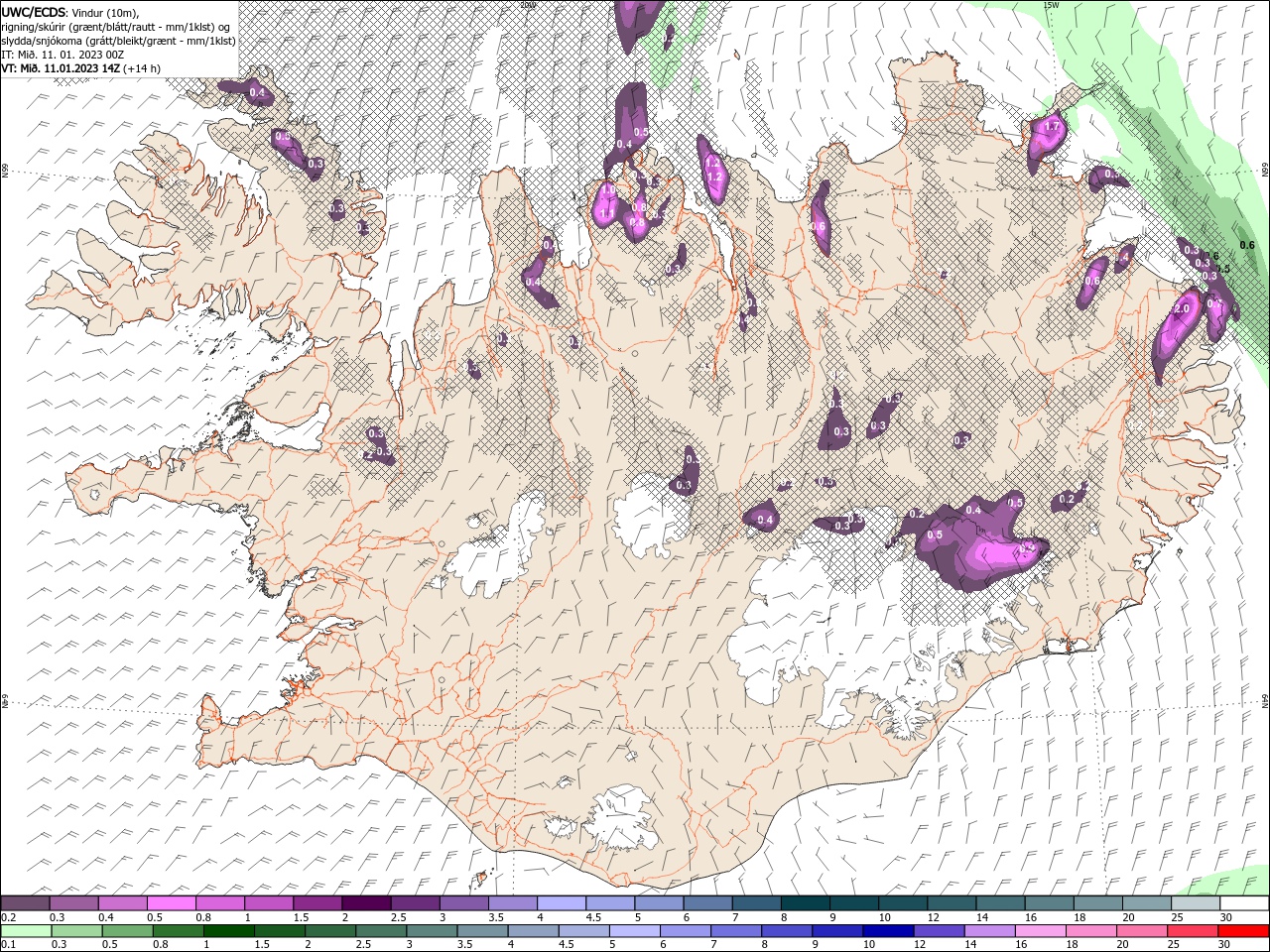Click the deep navy 10 swatch in the lower legend row
Viewport: 1270px width, 952px height.
tap(888, 931)
